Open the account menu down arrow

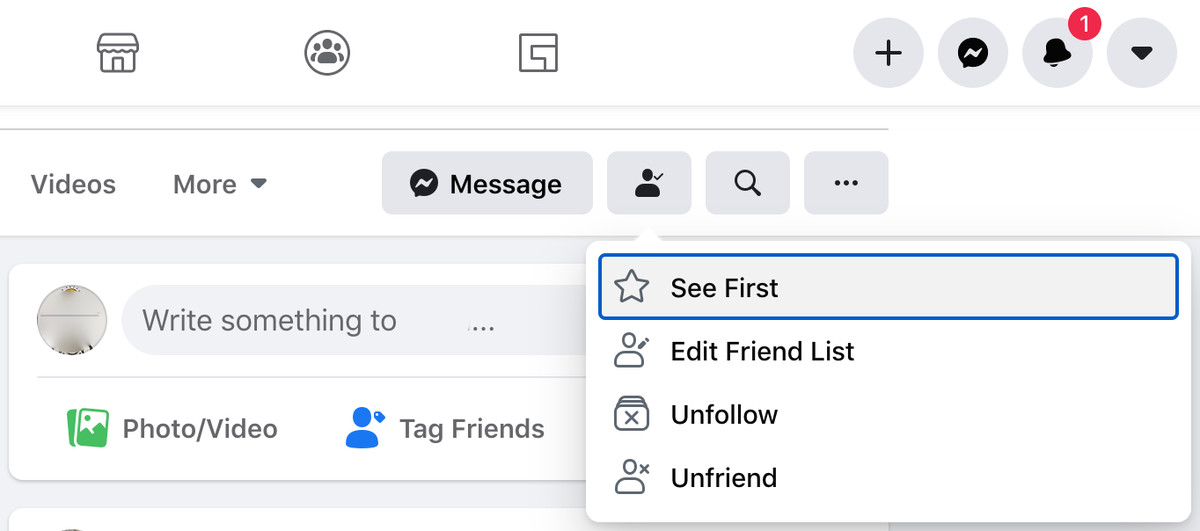pyautogui.click(x=1142, y=53)
